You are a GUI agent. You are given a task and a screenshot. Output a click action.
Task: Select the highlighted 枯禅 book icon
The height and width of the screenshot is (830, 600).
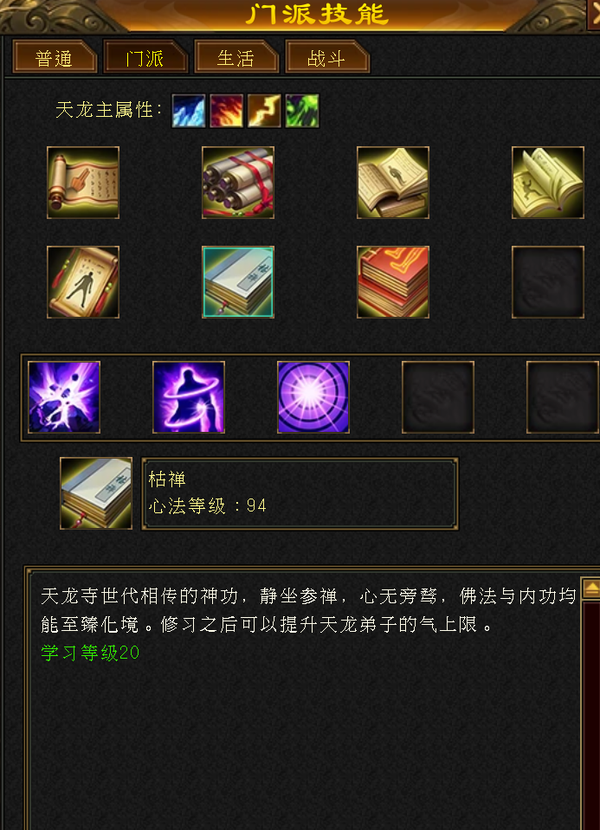pos(238,282)
